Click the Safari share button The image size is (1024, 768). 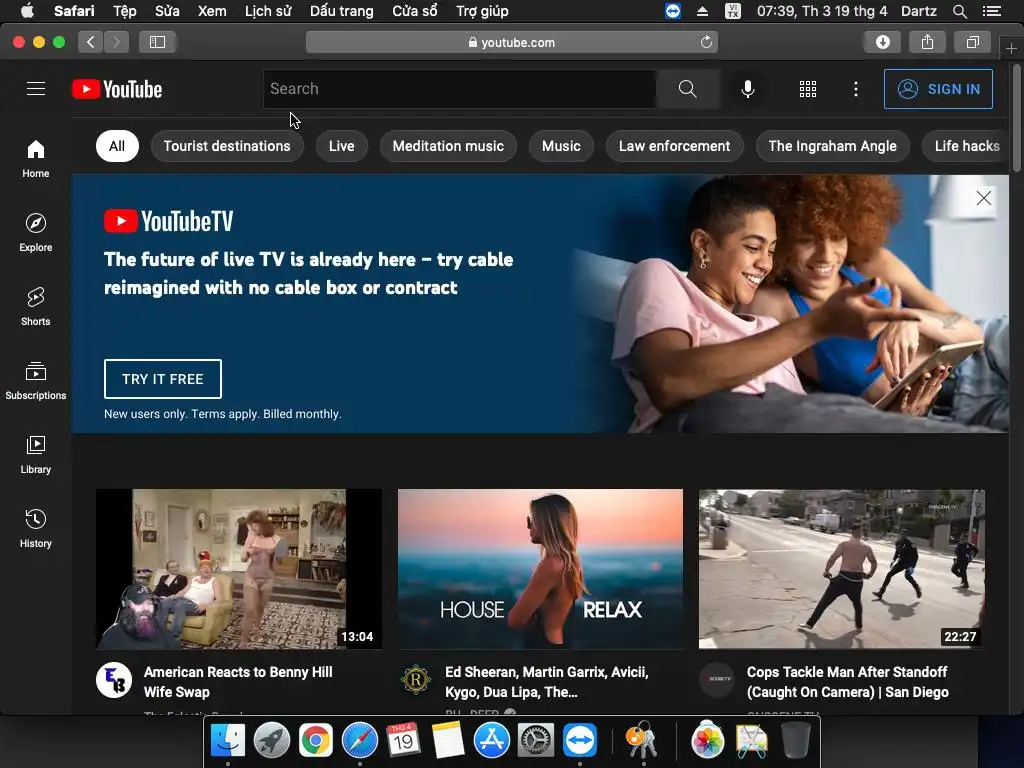coord(927,42)
